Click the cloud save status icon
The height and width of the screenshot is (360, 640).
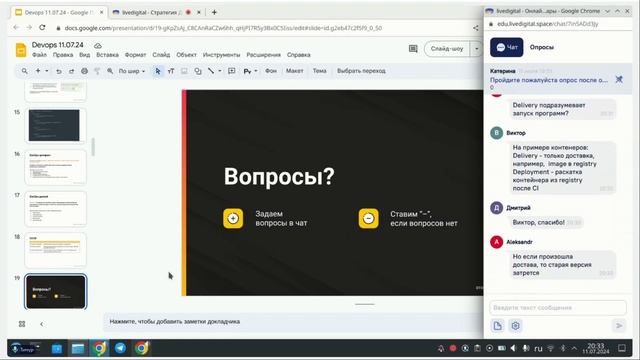[x=98, y=45]
